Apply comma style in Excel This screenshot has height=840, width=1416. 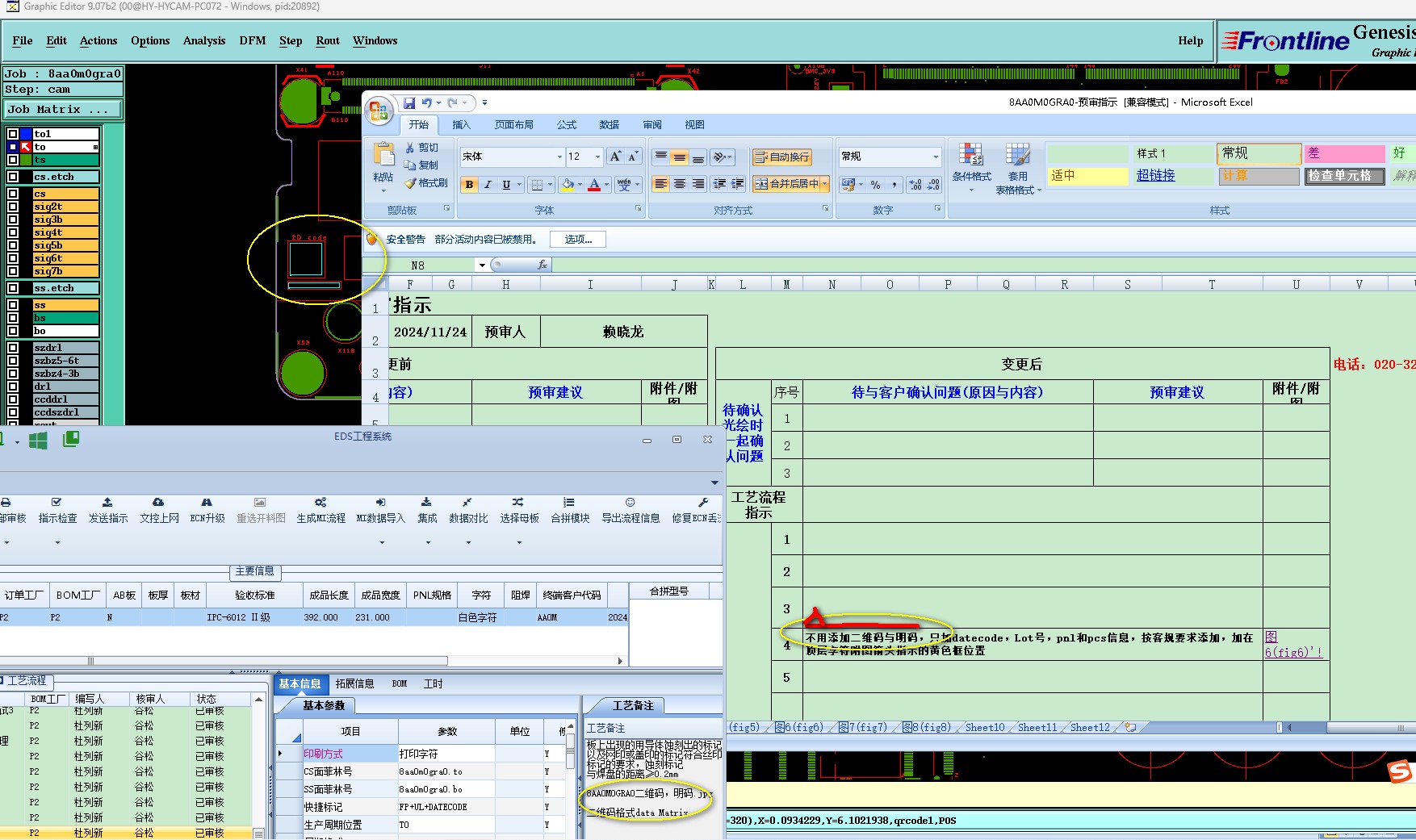point(894,185)
